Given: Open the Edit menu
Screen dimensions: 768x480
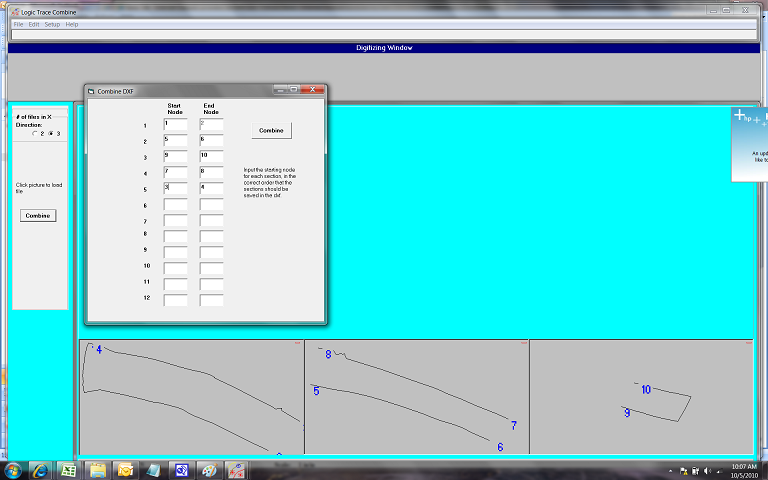Looking at the screenshot, I should coord(34,24).
